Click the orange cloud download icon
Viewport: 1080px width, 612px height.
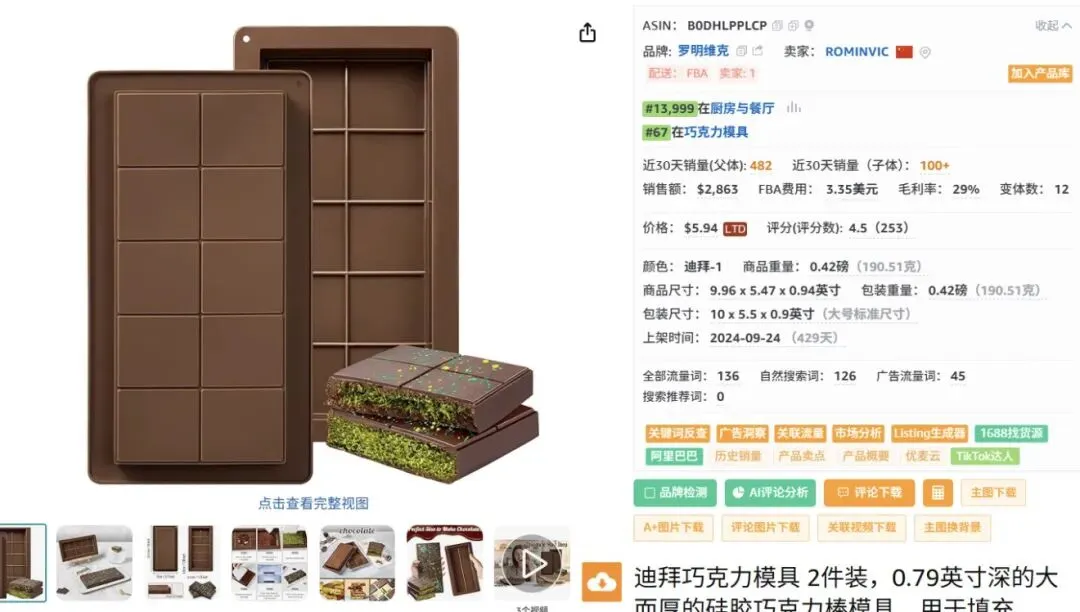pyautogui.click(x=601, y=582)
